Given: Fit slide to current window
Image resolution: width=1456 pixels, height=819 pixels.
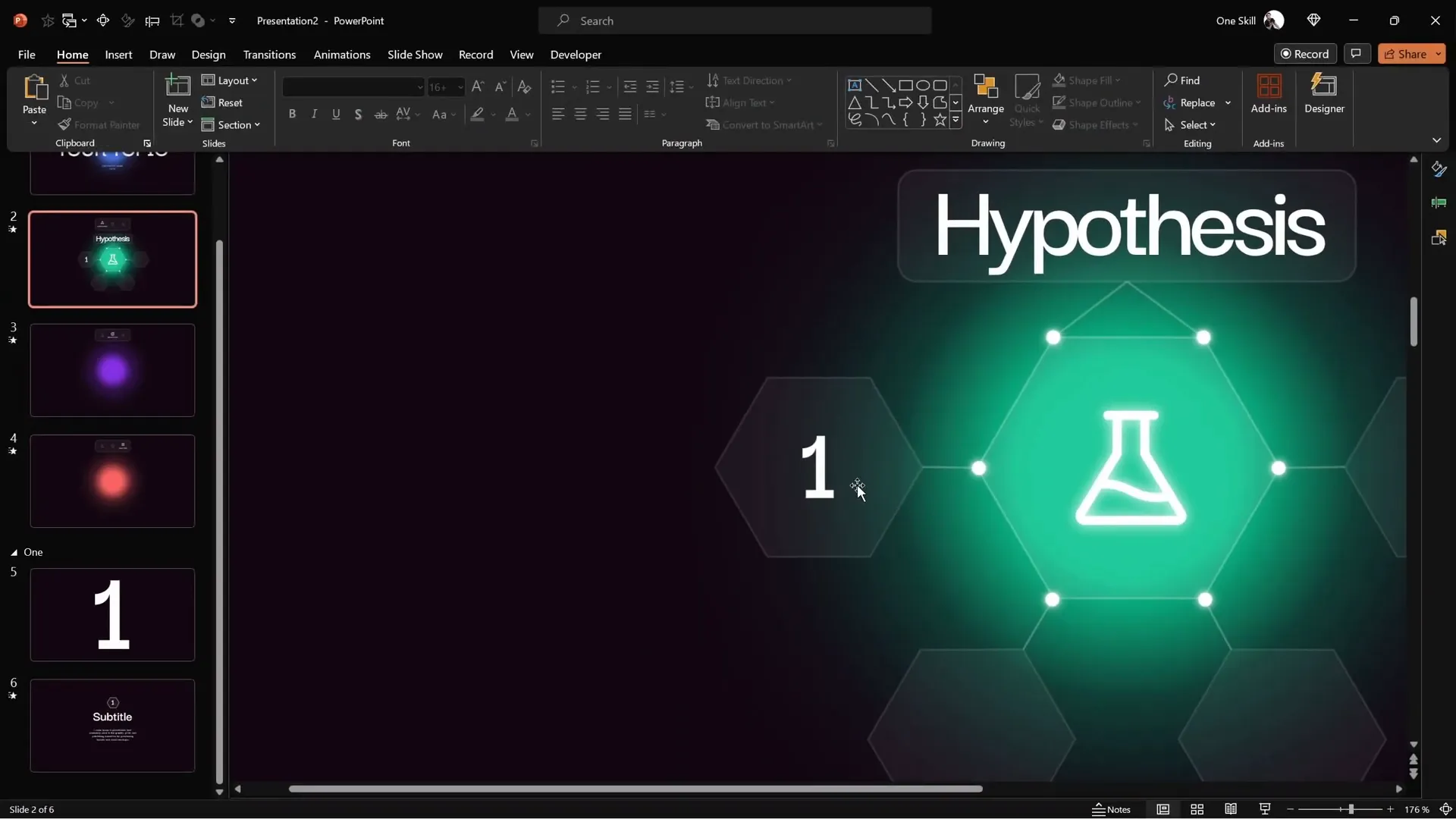Looking at the screenshot, I should pos(1445,809).
